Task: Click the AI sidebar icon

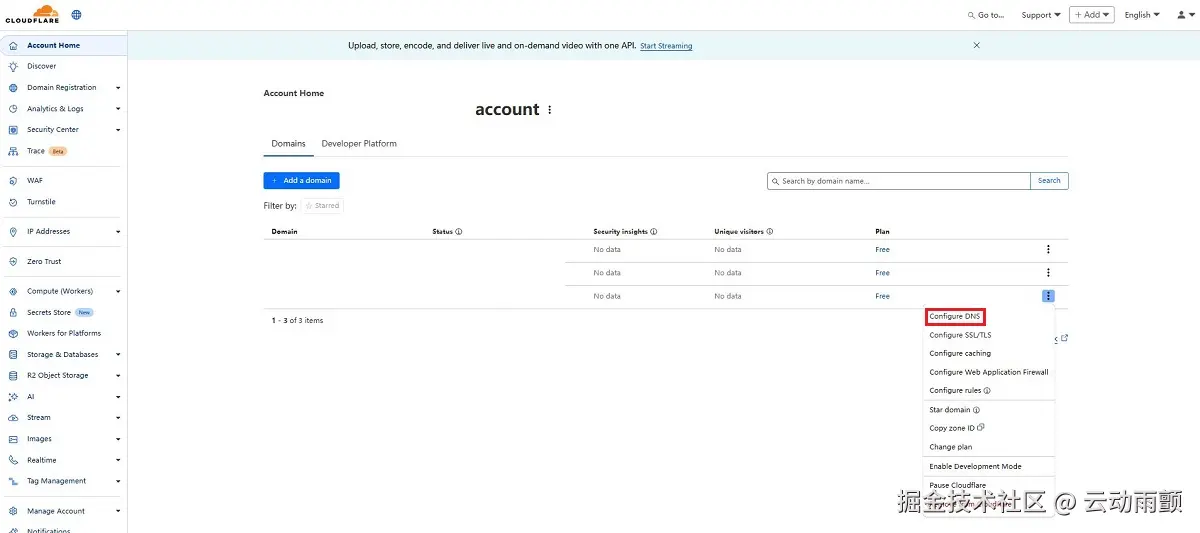Action: point(13,396)
